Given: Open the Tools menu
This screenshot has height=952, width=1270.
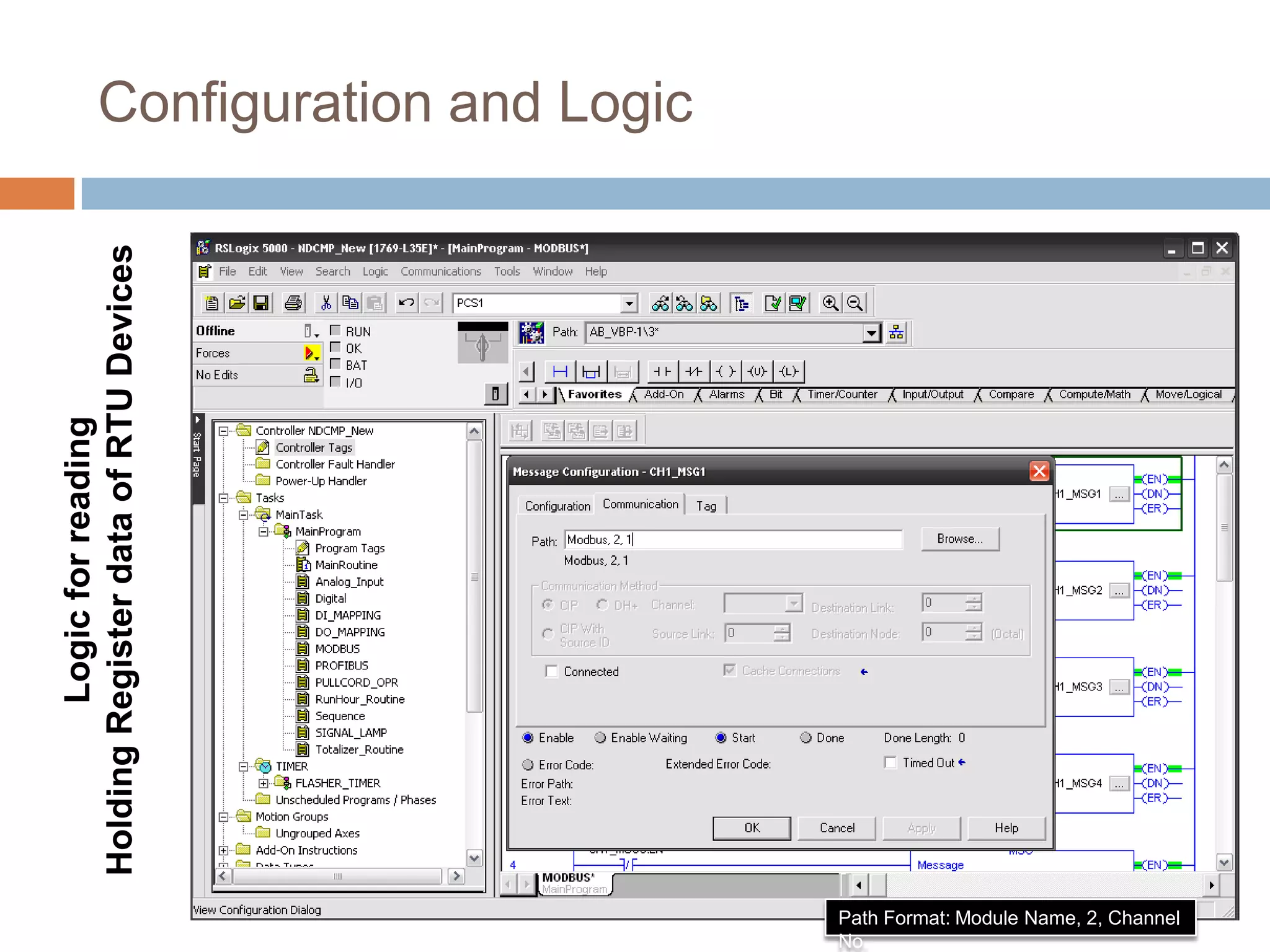Looking at the screenshot, I should click(x=507, y=271).
